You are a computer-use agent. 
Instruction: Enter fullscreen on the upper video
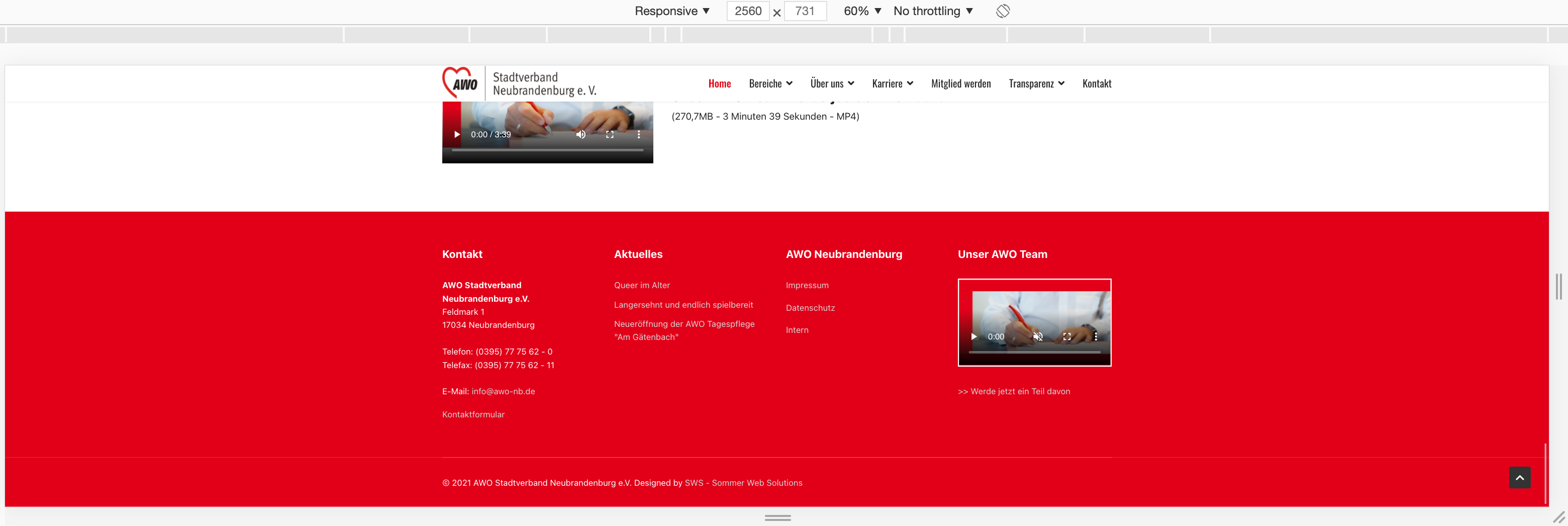pyautogui.click(x=609, y=135)
